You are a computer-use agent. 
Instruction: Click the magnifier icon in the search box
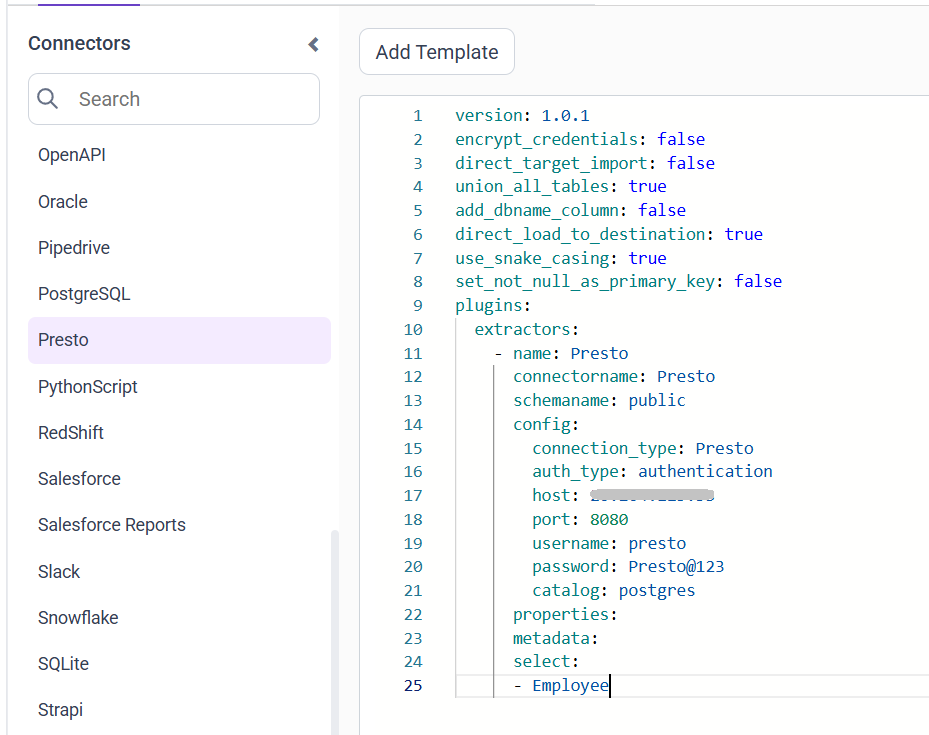[47, 98]
